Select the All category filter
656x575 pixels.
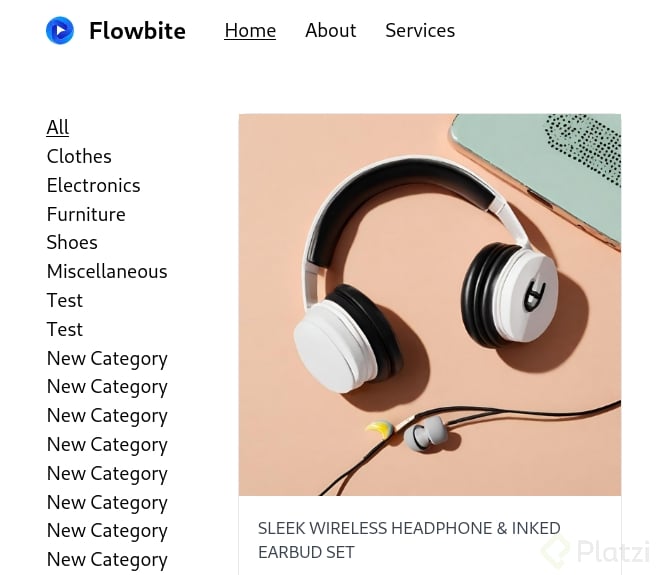point(58,127)
